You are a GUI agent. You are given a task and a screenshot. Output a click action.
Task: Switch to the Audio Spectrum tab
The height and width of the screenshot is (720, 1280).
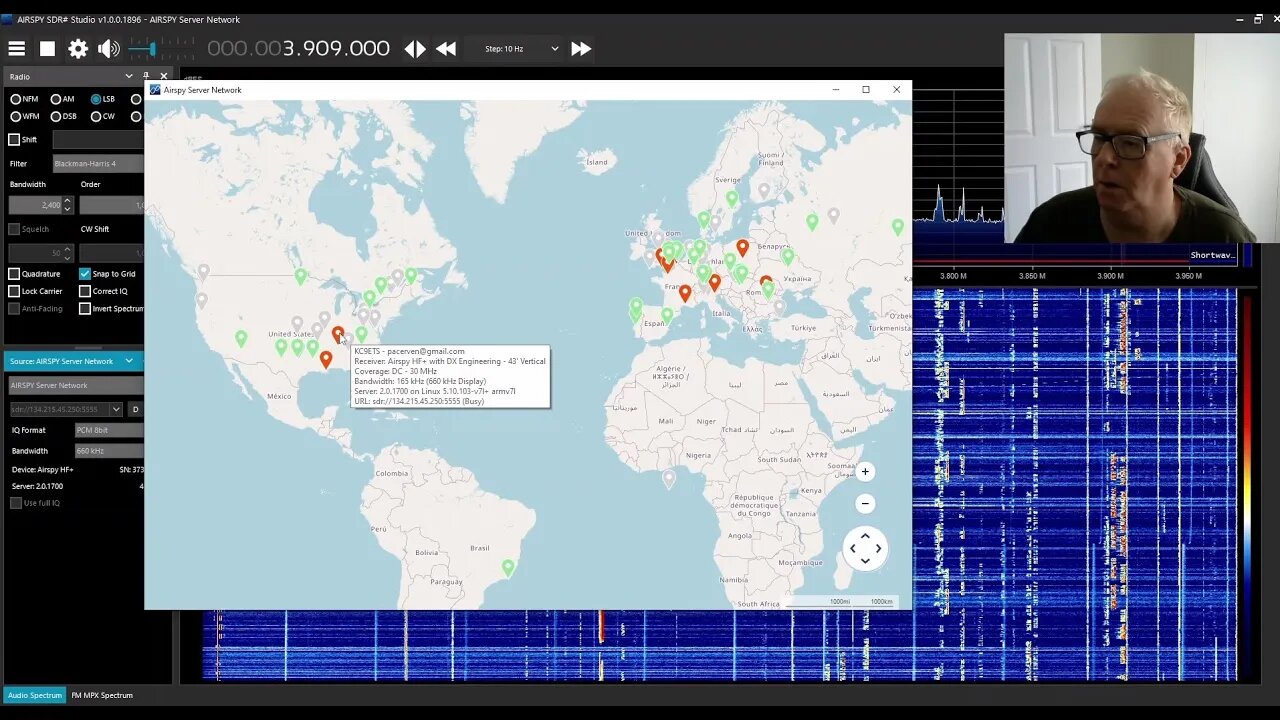click(35, 695)
